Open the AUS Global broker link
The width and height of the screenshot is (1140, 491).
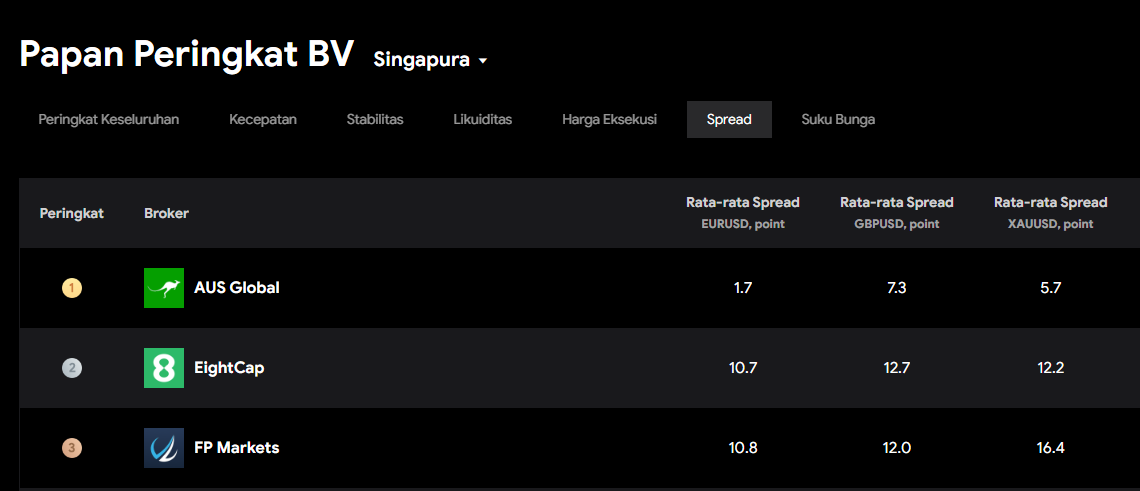(237, 288)
